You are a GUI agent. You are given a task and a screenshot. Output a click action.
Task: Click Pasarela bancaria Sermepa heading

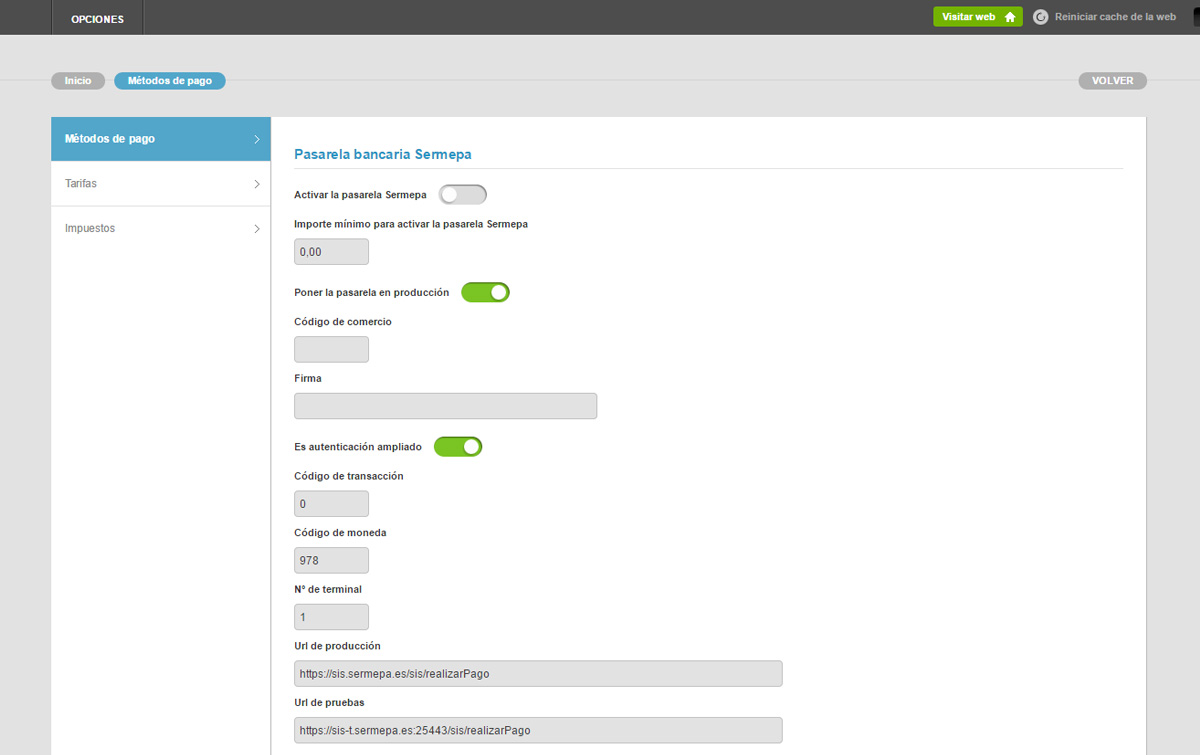[x=382, y=155]
